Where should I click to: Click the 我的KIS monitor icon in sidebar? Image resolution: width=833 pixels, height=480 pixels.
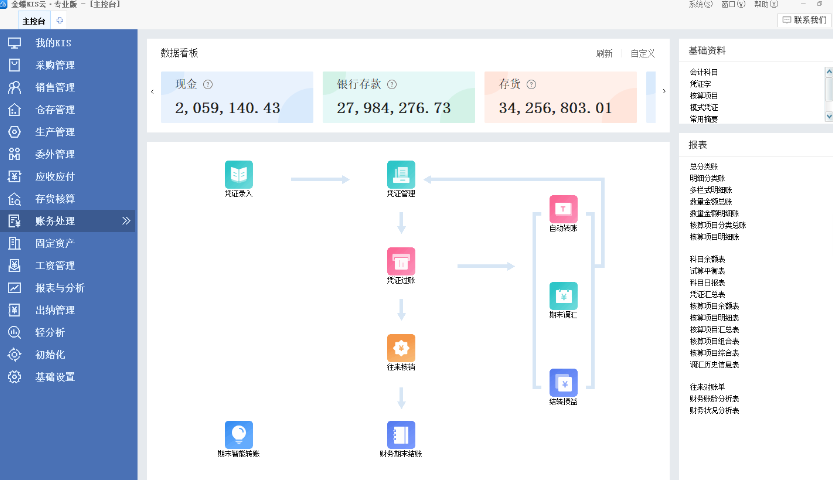tap(14, 43)
